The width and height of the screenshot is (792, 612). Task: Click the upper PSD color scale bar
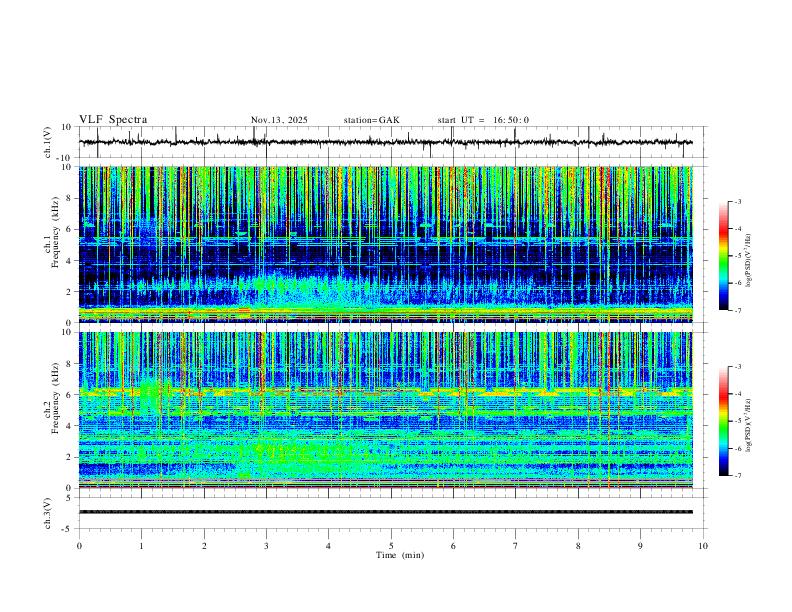[x=723, y=256]
